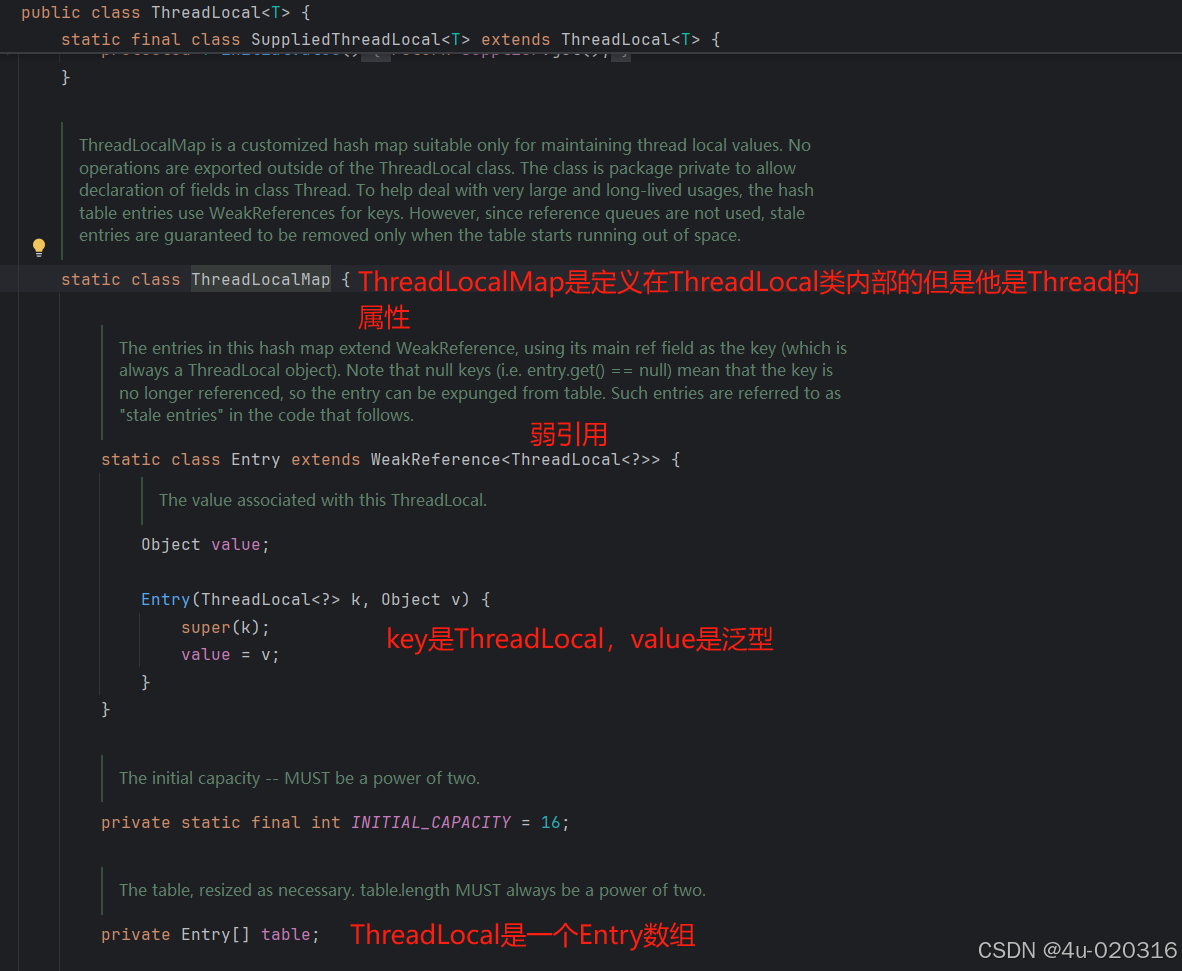1182x971 pixels.
Task: Click the 'The initial capacity' doc comment
Action: pyautogui.click(x=299, y=778)
